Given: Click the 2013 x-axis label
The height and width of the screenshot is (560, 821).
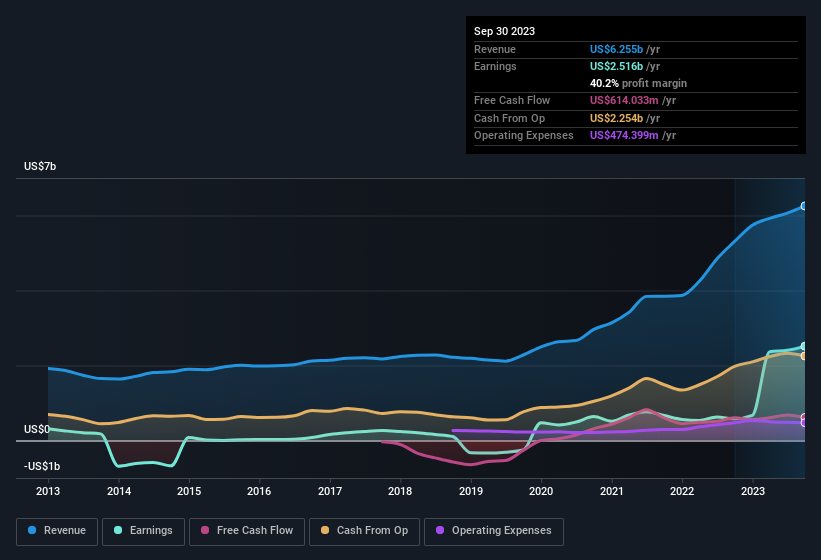Looking at the screenshot, I should pos(48,491).
